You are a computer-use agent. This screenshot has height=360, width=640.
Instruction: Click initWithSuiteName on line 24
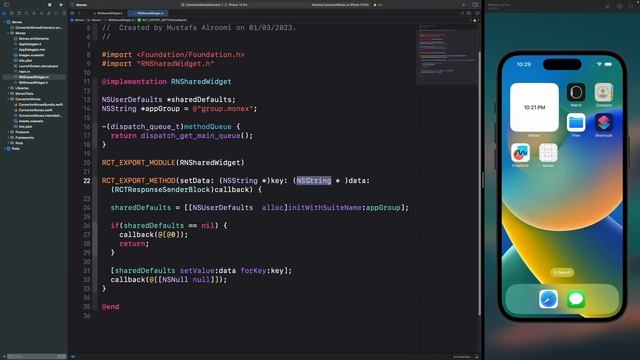325,207
